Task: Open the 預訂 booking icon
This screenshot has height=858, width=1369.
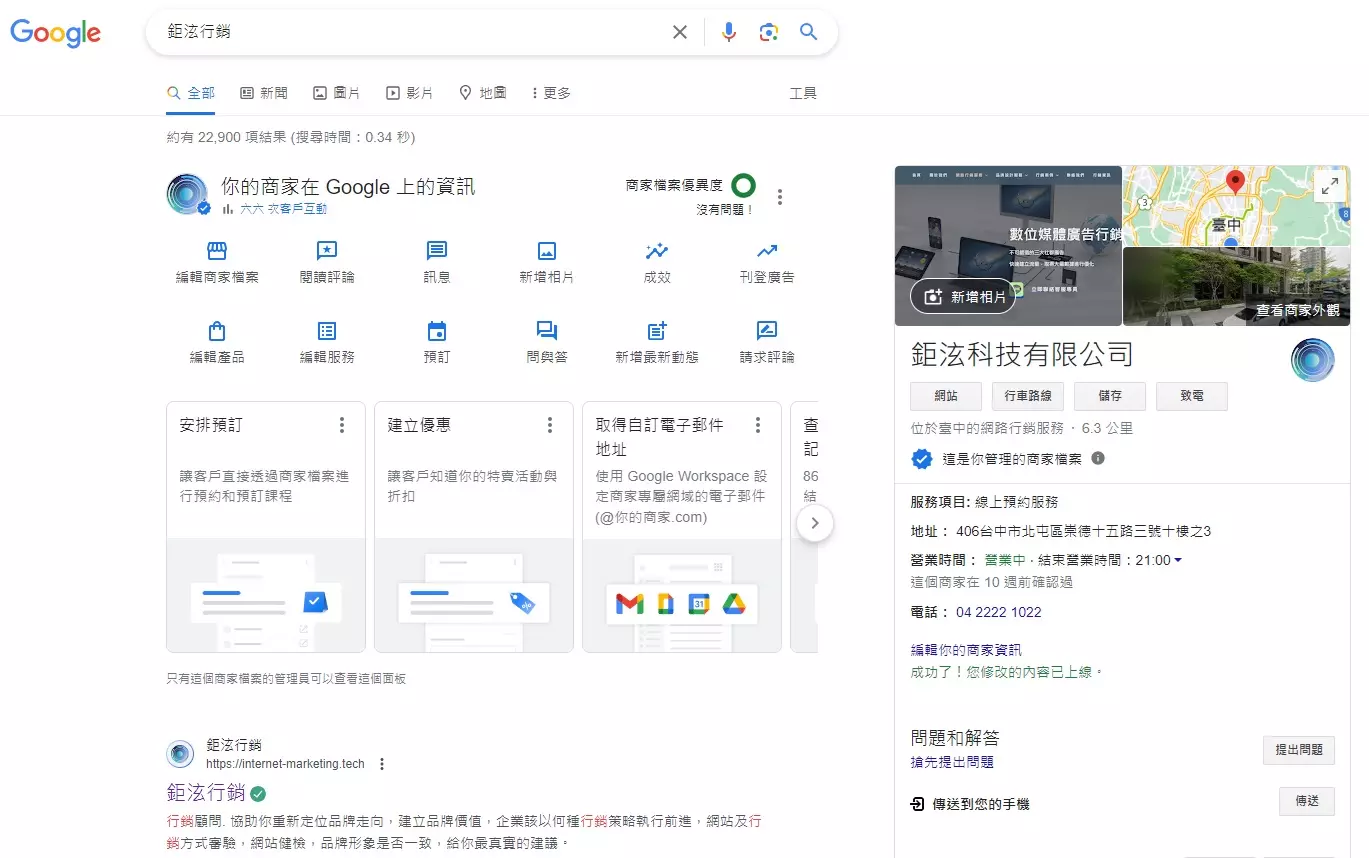Action: click(x=436, y=331)
